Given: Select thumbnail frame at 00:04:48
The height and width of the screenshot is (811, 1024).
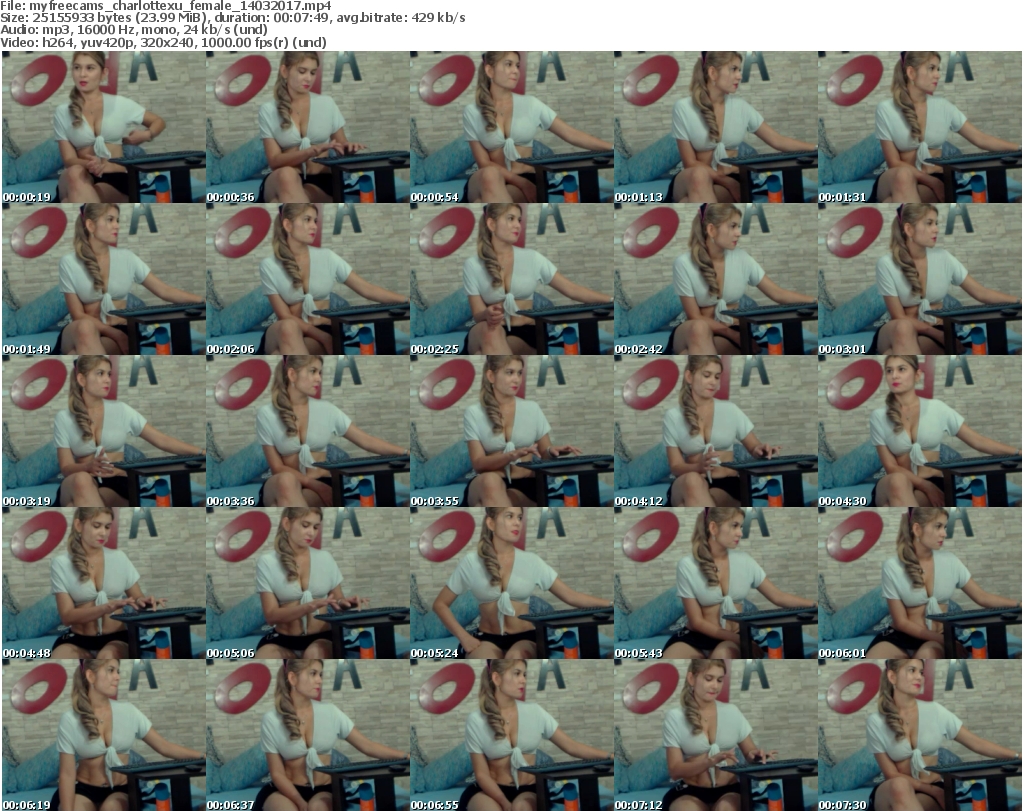Looking at the screenshot, I should coord(104,583).
